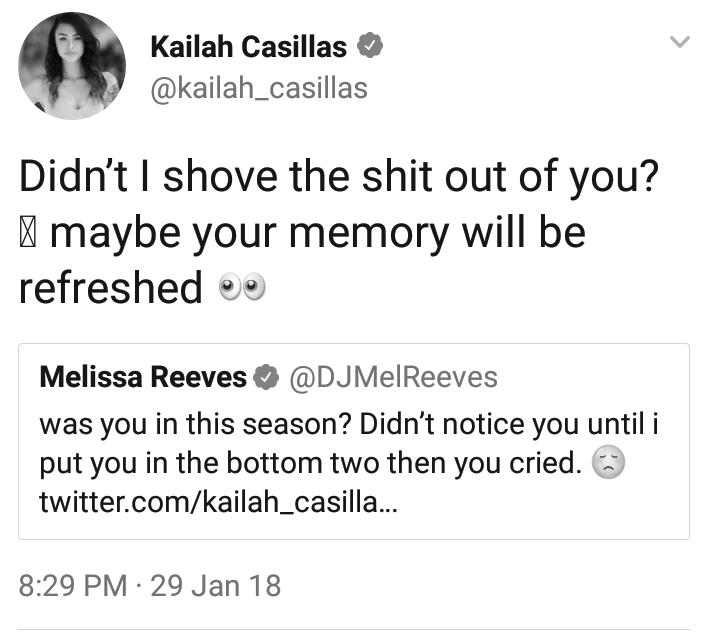Open Kailah Casillas' profile photo
Screen dimensions: 714x636
point(72,66)
